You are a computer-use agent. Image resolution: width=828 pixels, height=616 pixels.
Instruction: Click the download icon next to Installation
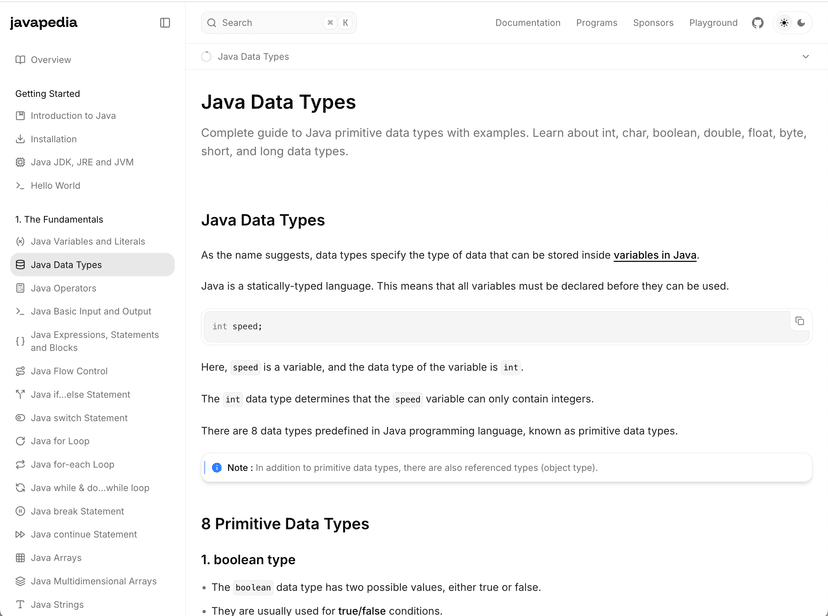(19, 138)
